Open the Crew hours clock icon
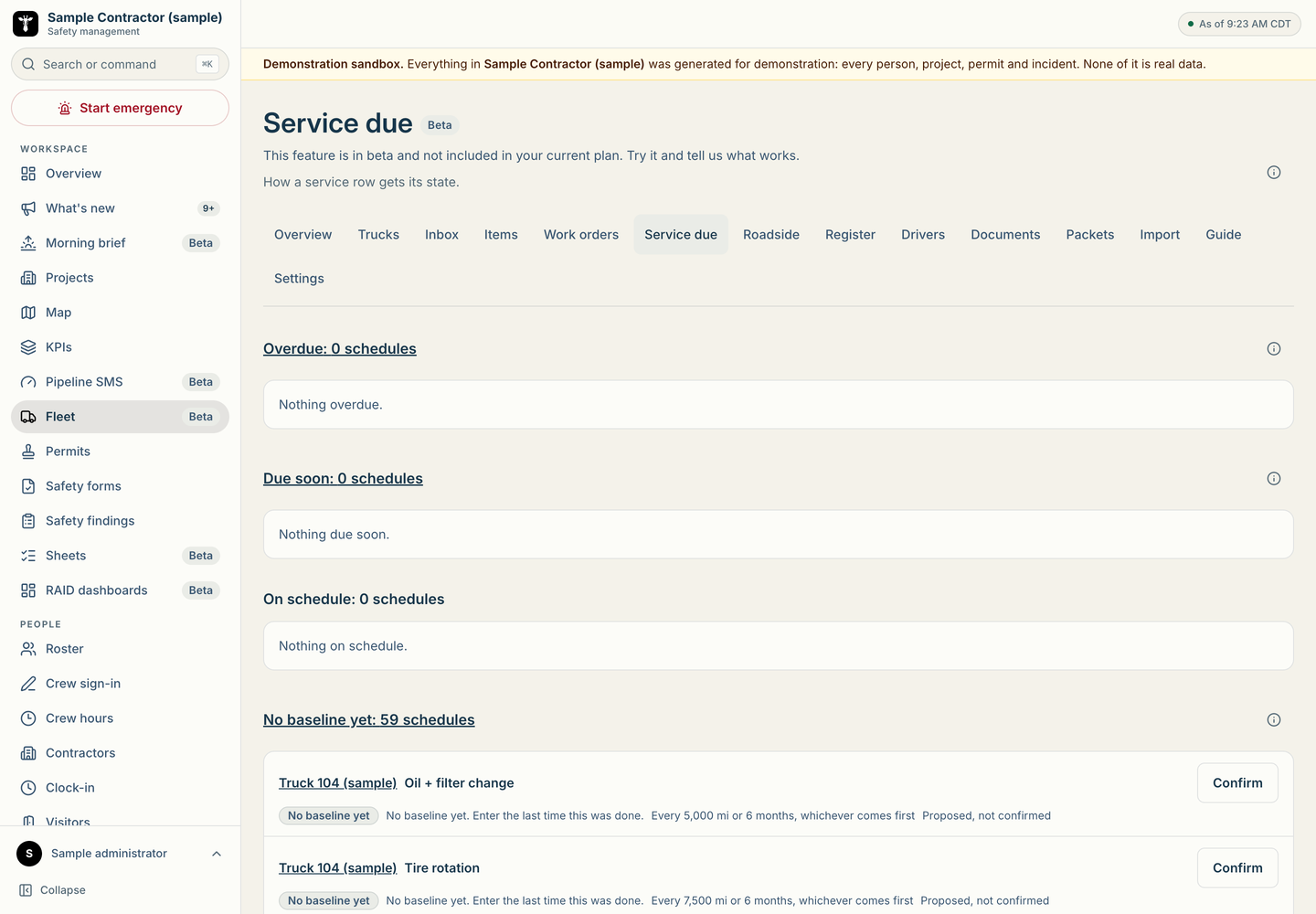 pos(28,718)
